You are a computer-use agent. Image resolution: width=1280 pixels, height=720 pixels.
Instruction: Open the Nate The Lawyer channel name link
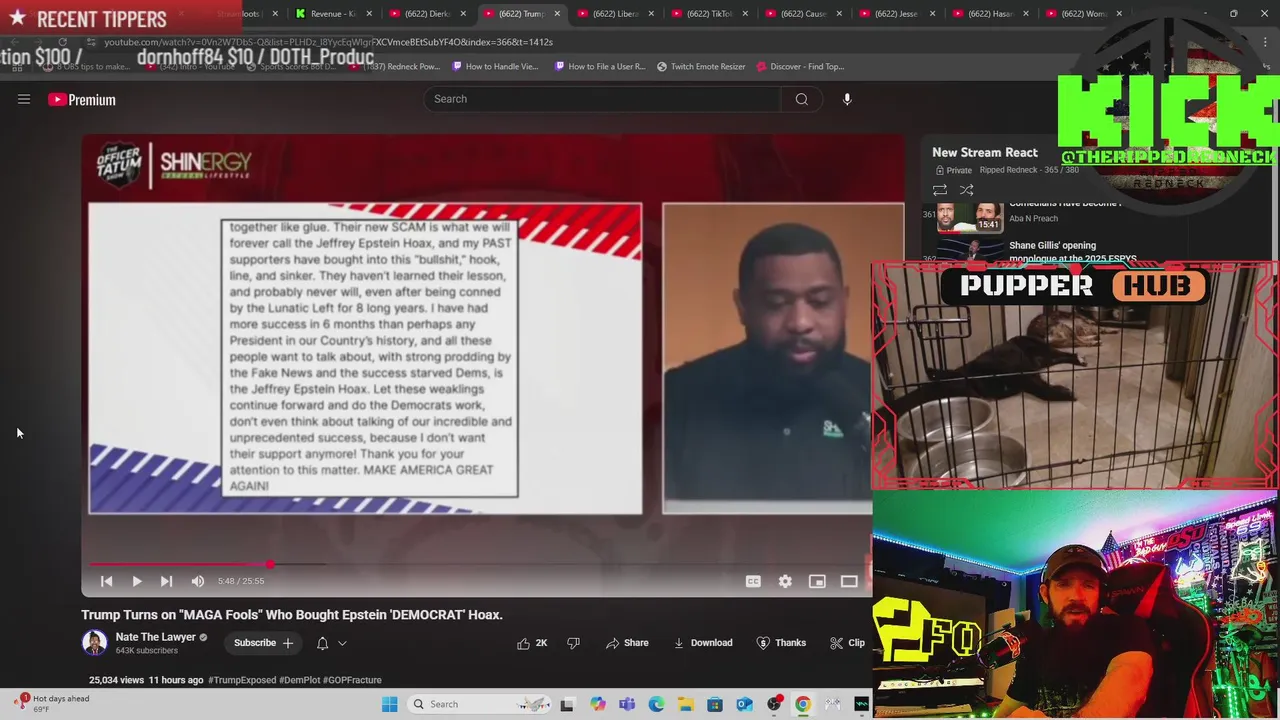pyautogui.click(x=155, y=637)
